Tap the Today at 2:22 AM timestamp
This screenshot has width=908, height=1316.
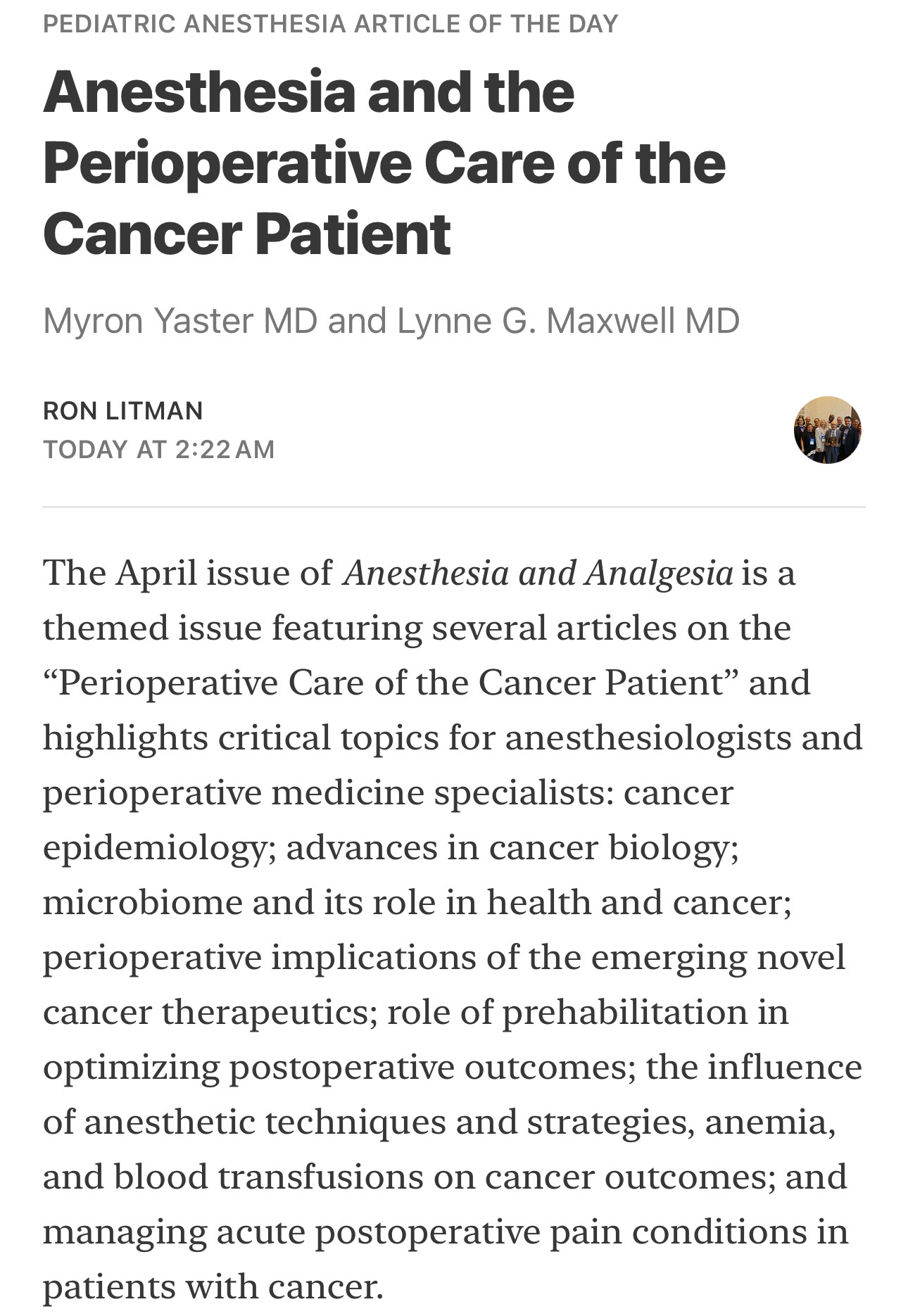click(159, 449)
